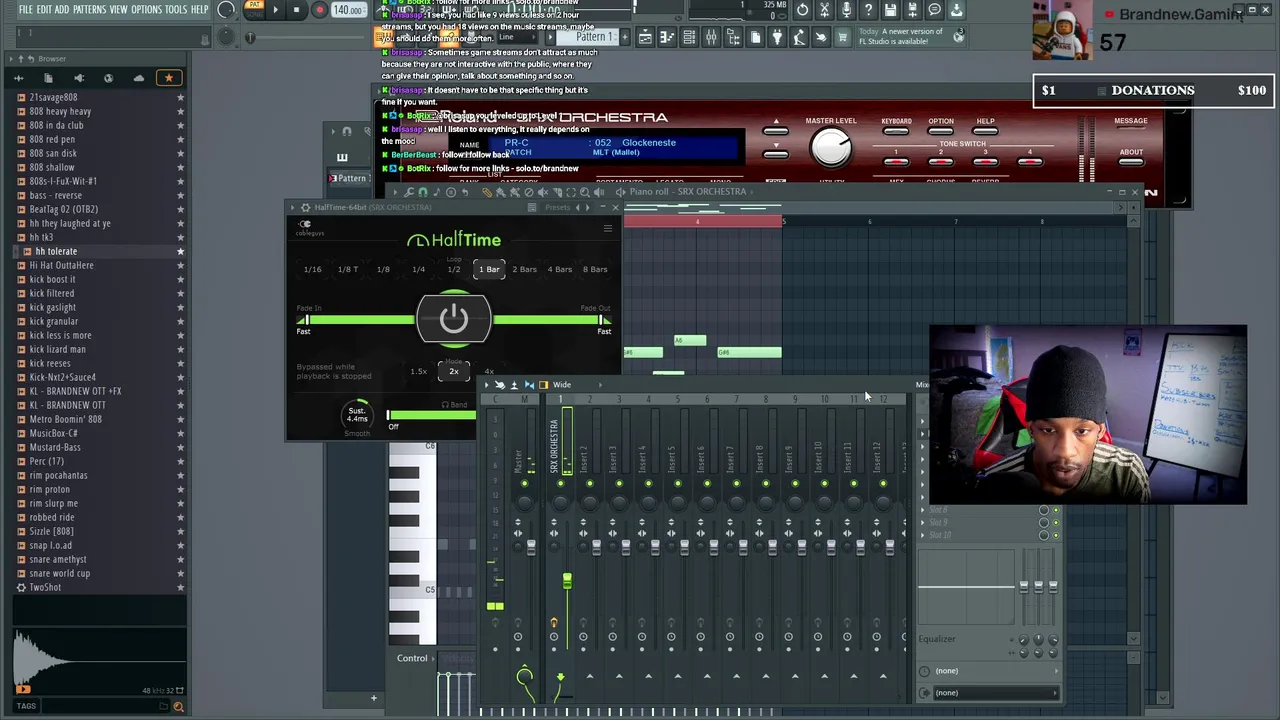Click the audio editor scissors icon
The image size is (1280, 720).
[x=824, y=10]
